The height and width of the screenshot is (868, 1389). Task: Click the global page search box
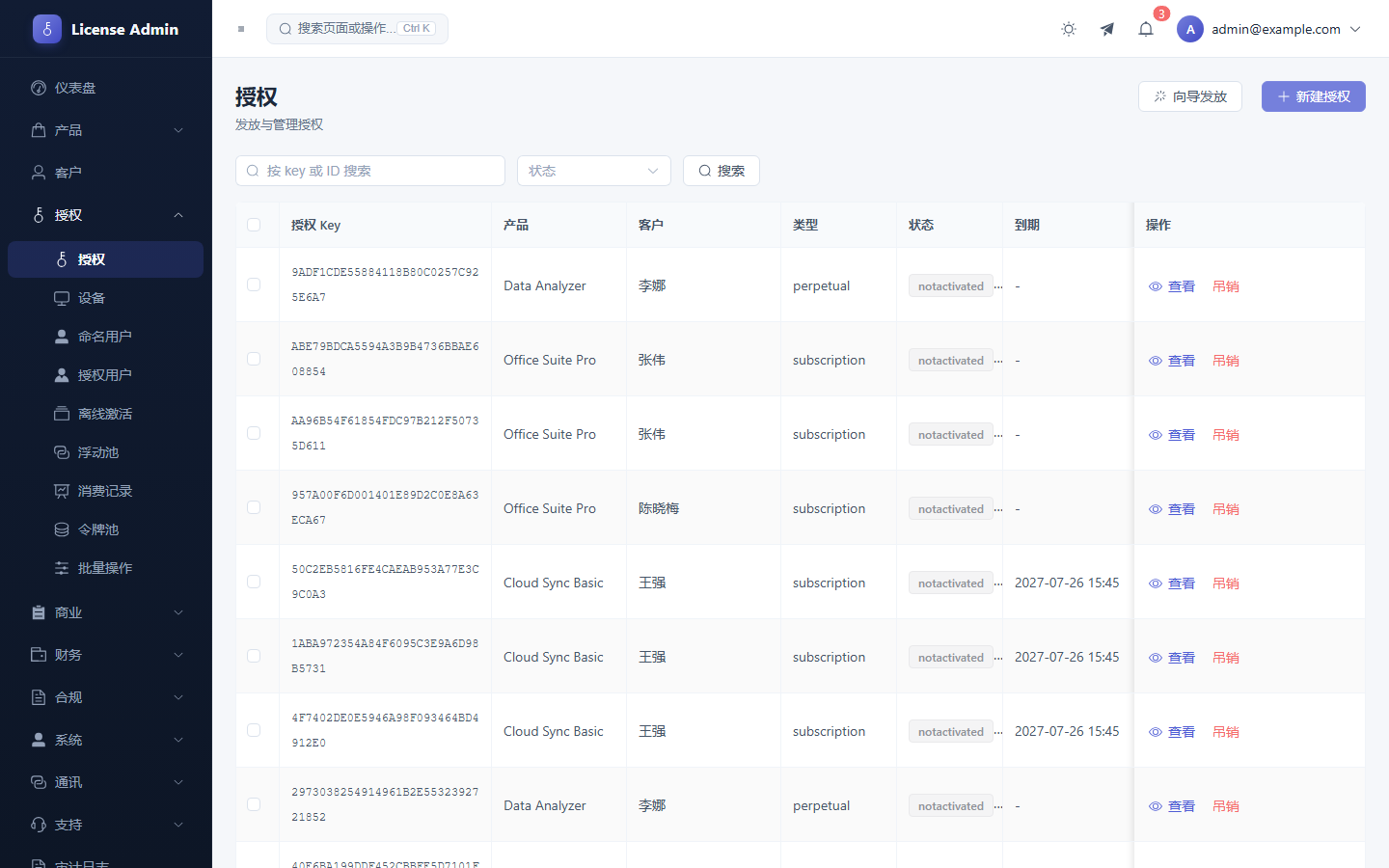pyautogui.click(x=357, y=29)
